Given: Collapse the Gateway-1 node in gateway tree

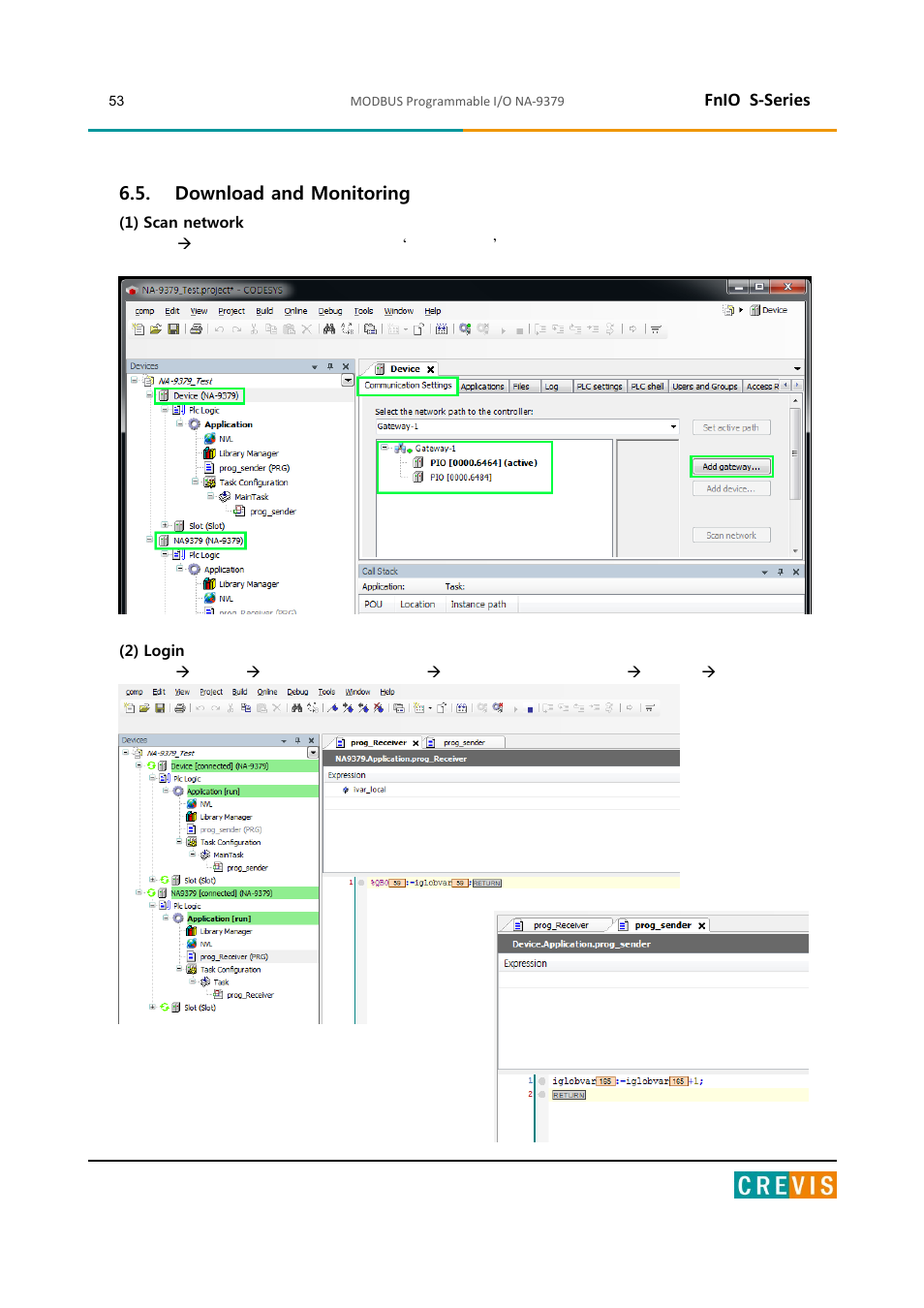Looking at the screenshot, I should 384,448.
